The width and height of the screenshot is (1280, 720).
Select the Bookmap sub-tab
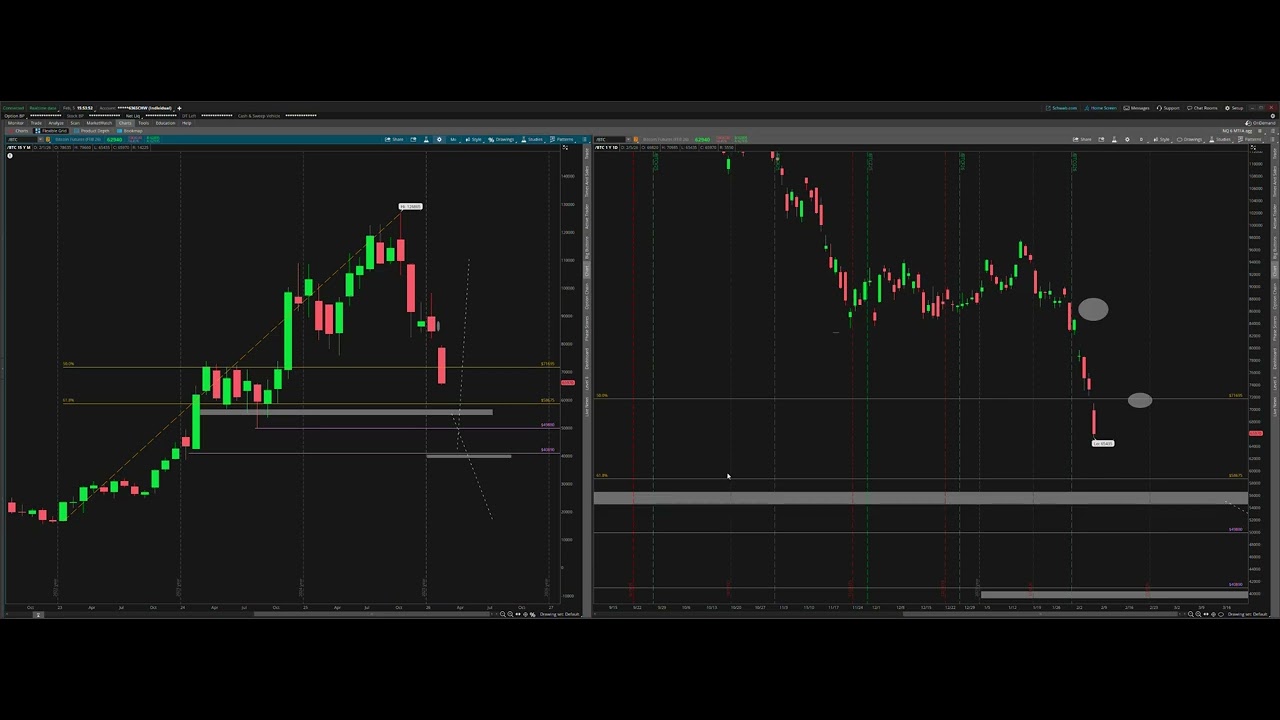tap(130, 131)
